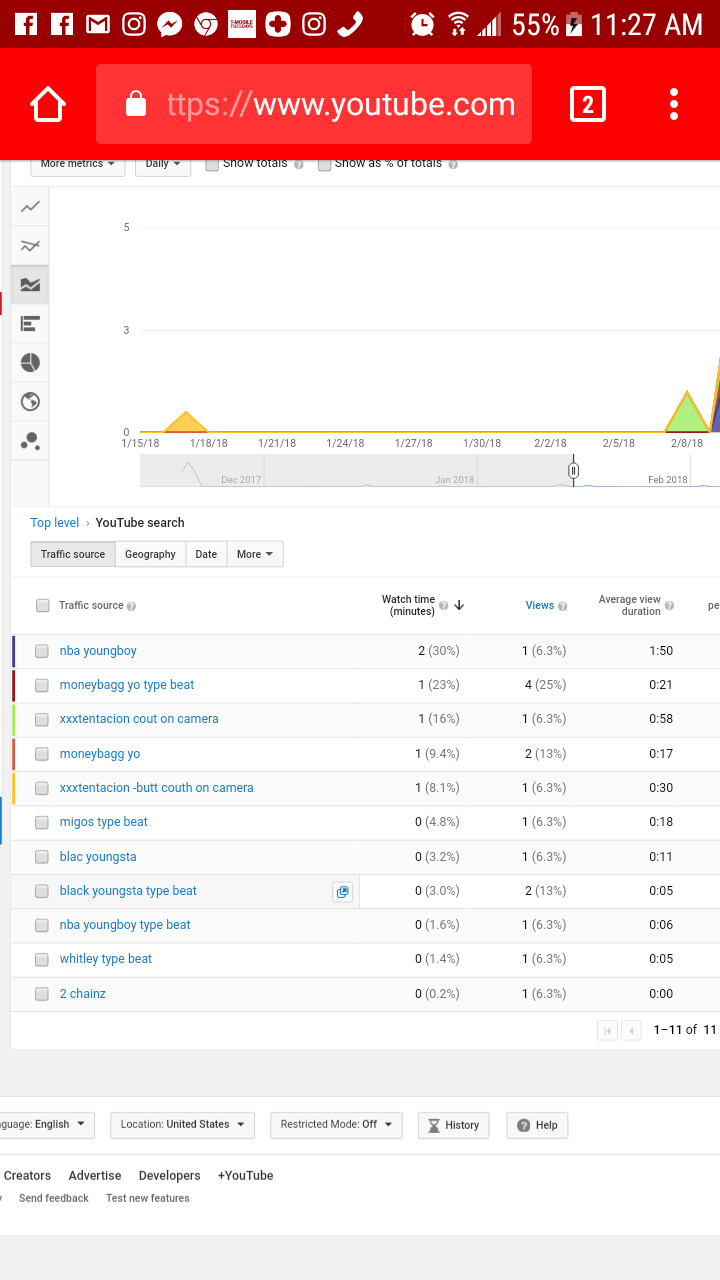Enable the Show totals checkbox
The image size is (720, 1280).
[212, 164]
